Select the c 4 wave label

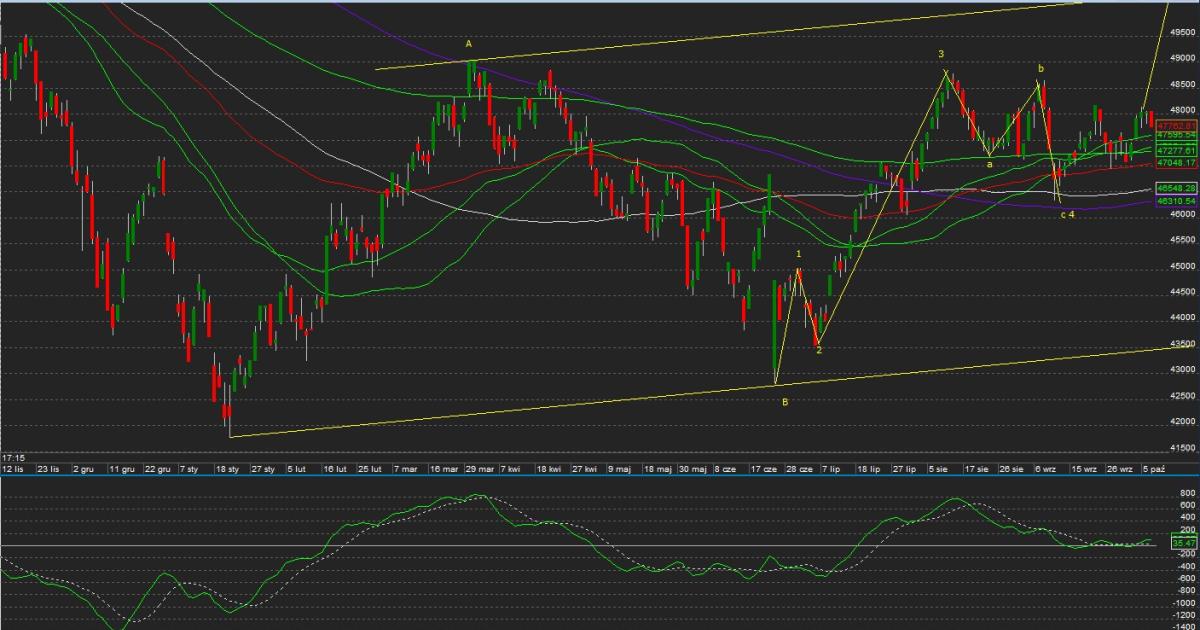click(x=1067, y=215)
